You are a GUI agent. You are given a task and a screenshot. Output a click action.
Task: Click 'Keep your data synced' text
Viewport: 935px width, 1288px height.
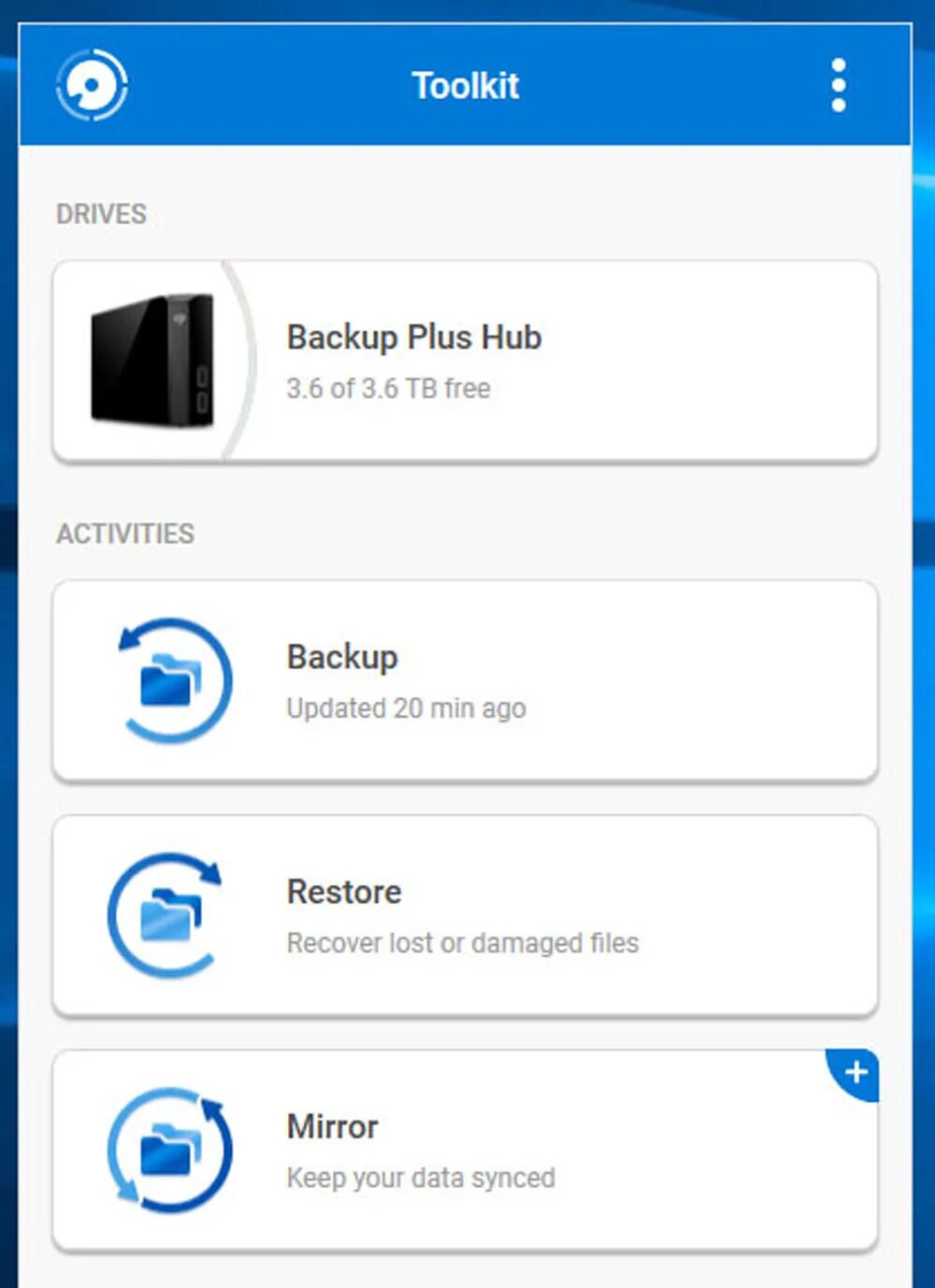(421, 1178)
